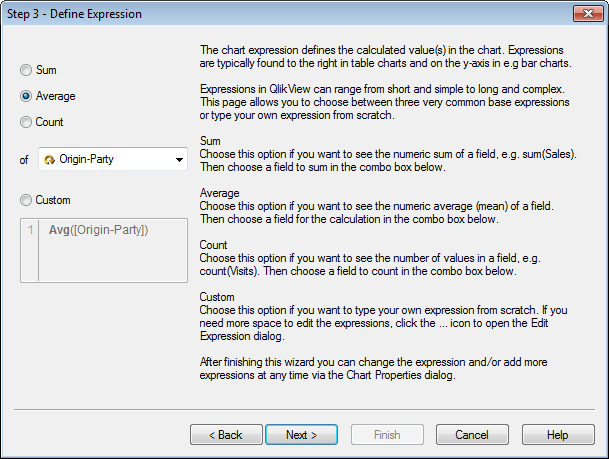Go to previous step with Back button
Screen dimensions: 609x459
[226, 435]
